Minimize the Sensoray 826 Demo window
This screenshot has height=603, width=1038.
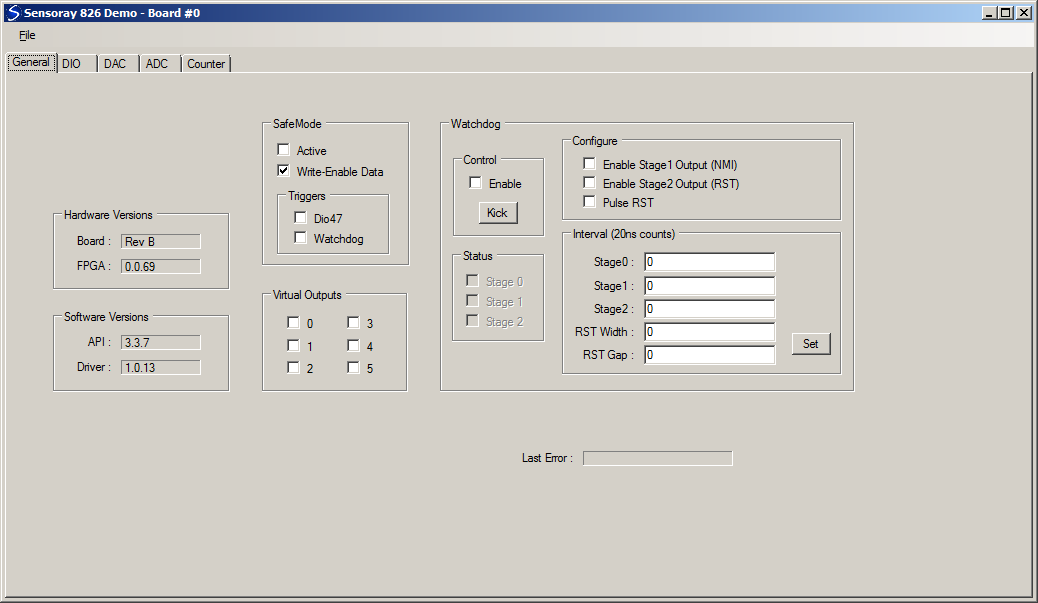[x=989, y=13]
